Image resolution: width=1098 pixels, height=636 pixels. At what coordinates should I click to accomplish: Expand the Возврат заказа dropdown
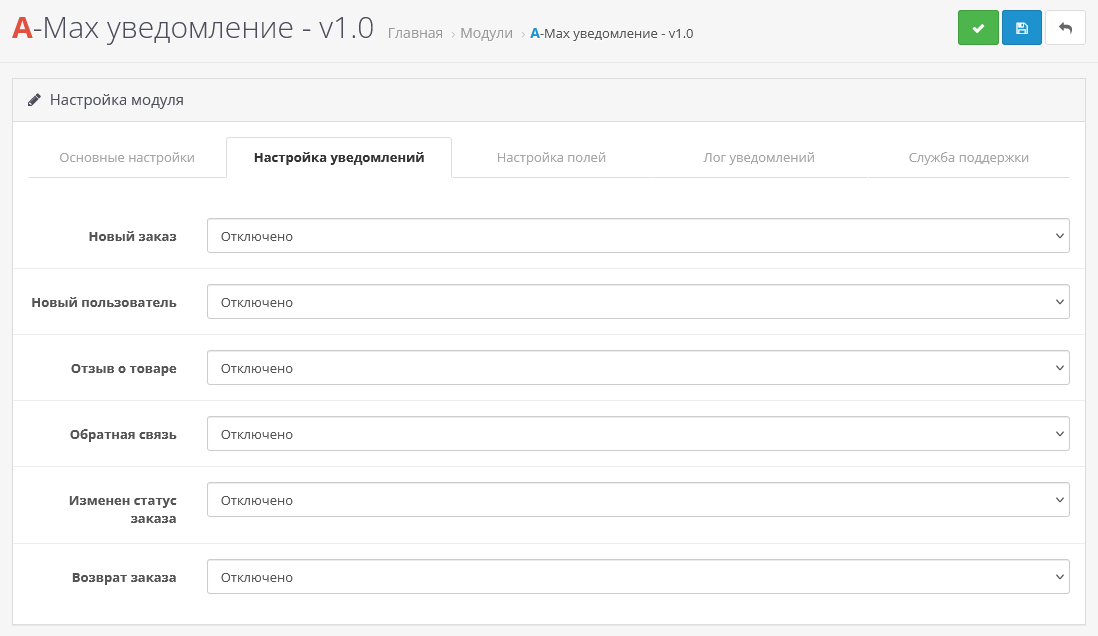coord(637,577)
